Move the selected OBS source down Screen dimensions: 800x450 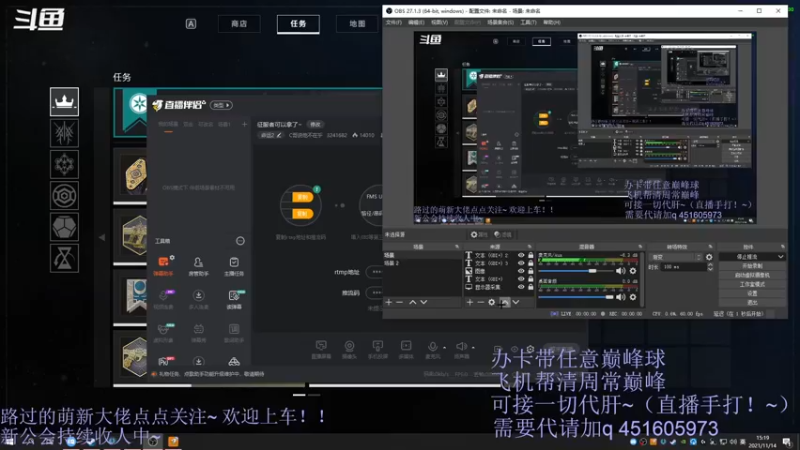click(x=516, y=303)
